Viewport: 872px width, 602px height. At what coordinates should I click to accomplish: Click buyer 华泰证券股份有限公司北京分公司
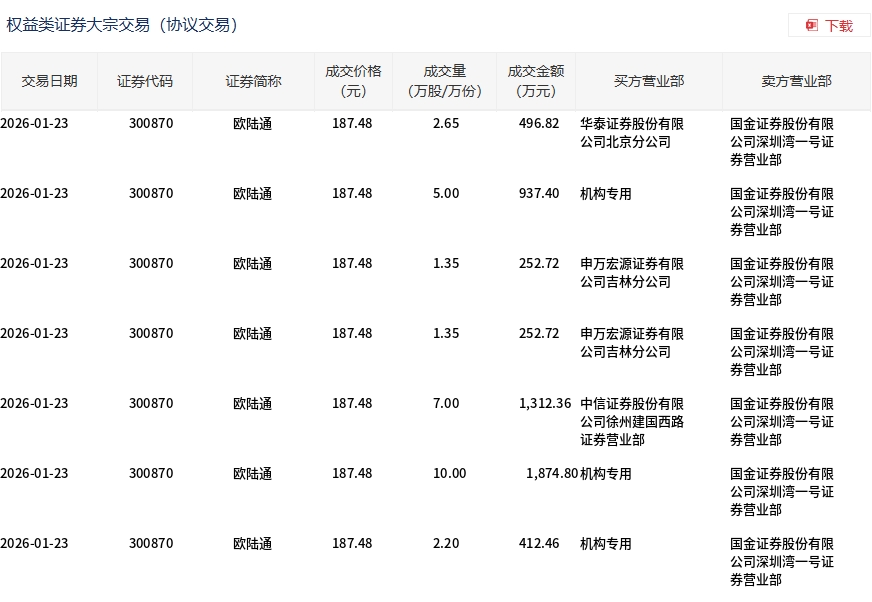coord(632,133)
